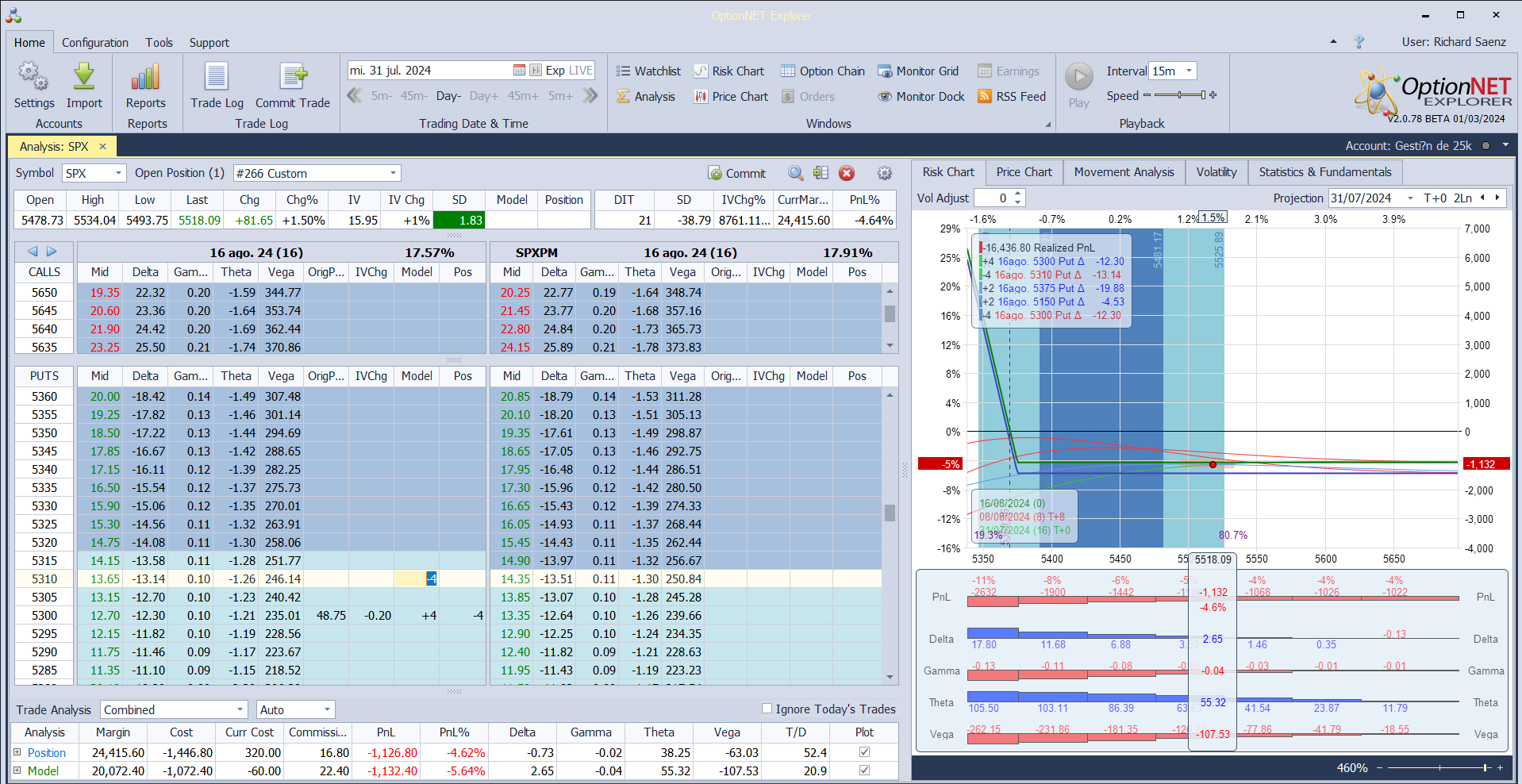Open the Analysis window from the ribbon
This screenshot has height=784, width=1522.
[646, 97]
